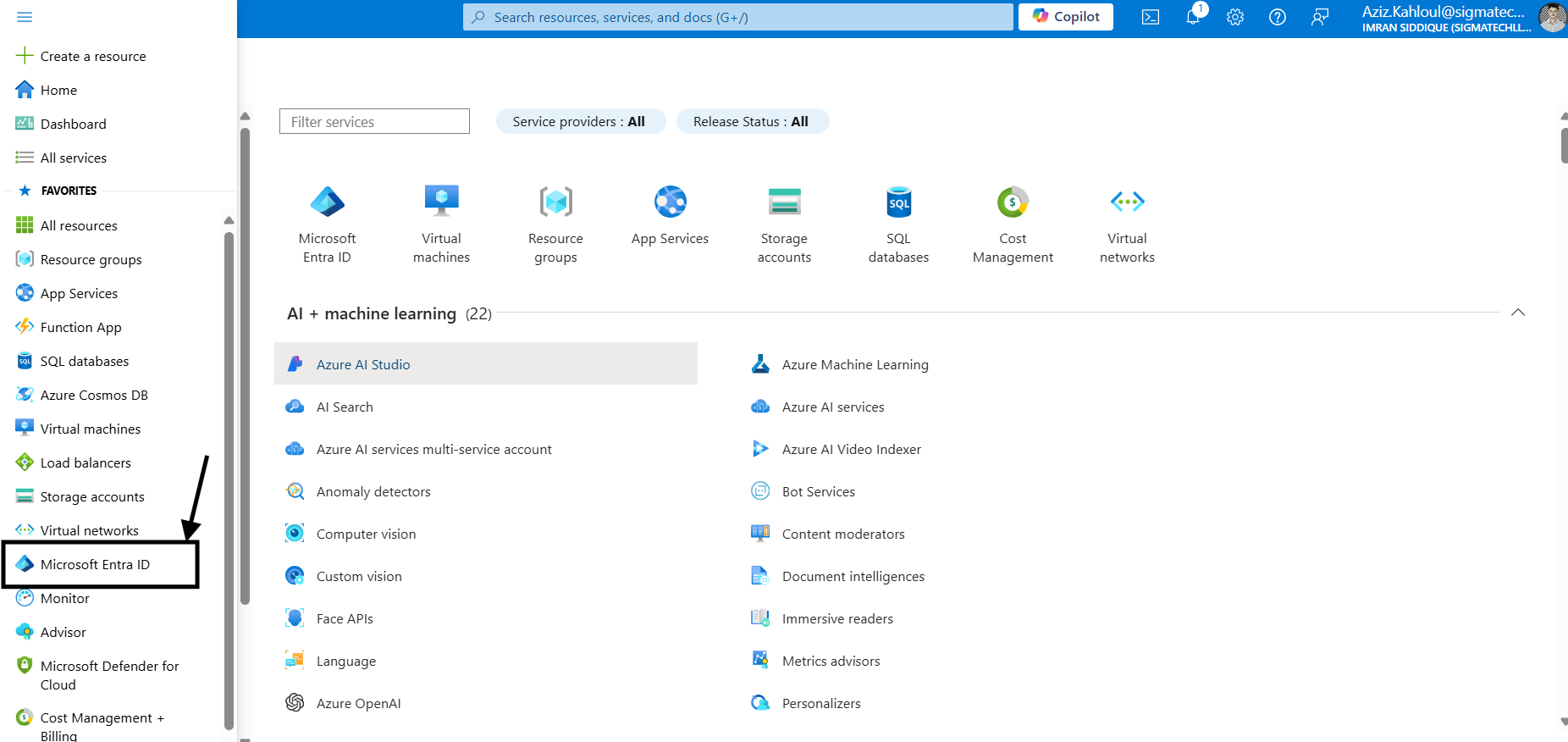This screenshot has width=1568, height=742.
Task: Click the Filter services input box
Action: point(374,122)
